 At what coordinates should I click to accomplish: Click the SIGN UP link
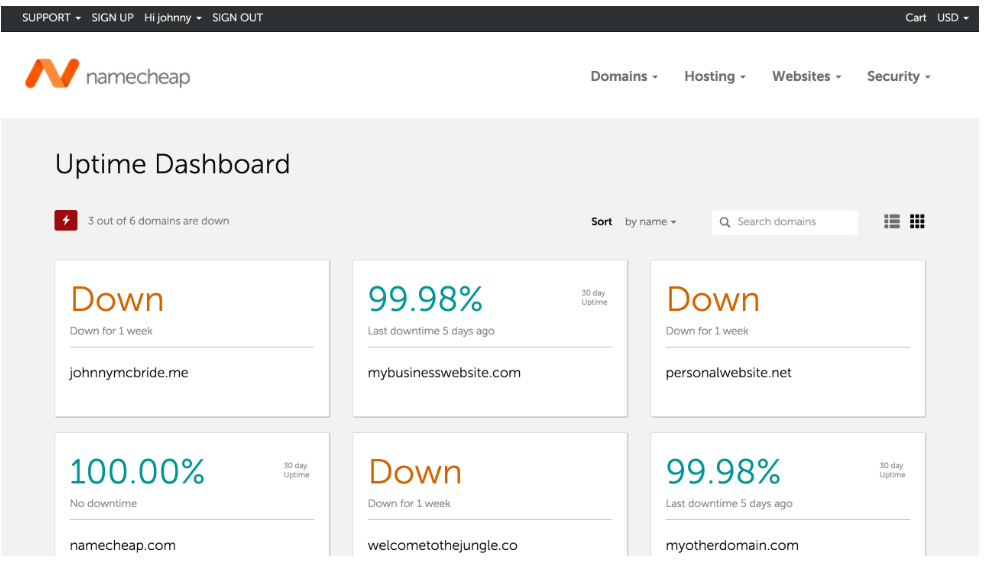(112, 17)
